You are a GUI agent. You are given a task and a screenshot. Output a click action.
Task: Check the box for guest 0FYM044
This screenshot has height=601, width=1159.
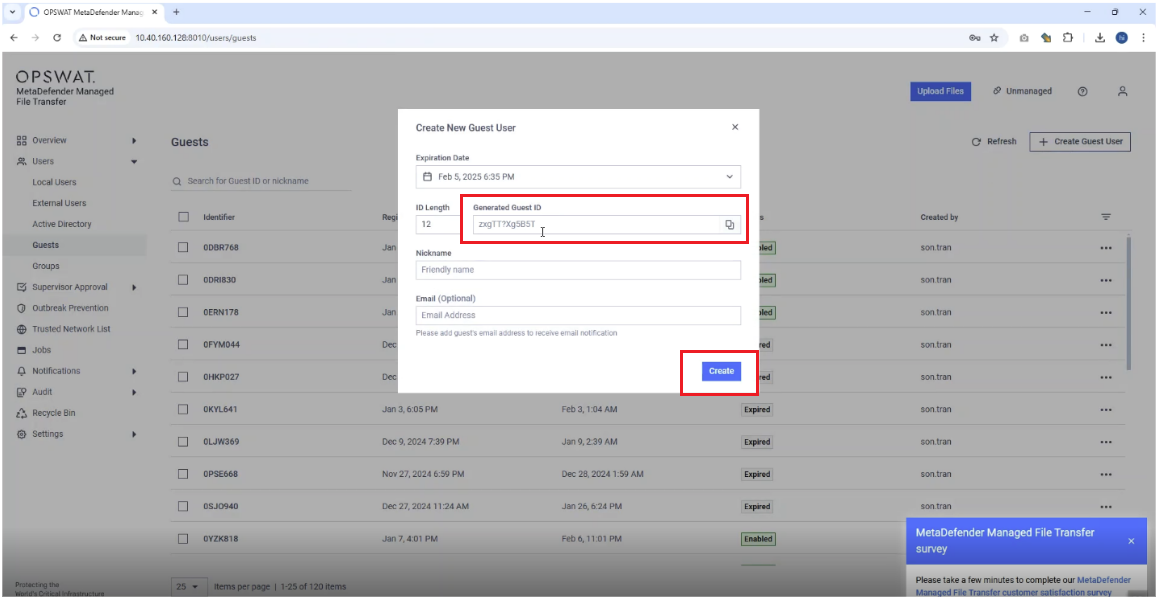(x=183, y=344)
